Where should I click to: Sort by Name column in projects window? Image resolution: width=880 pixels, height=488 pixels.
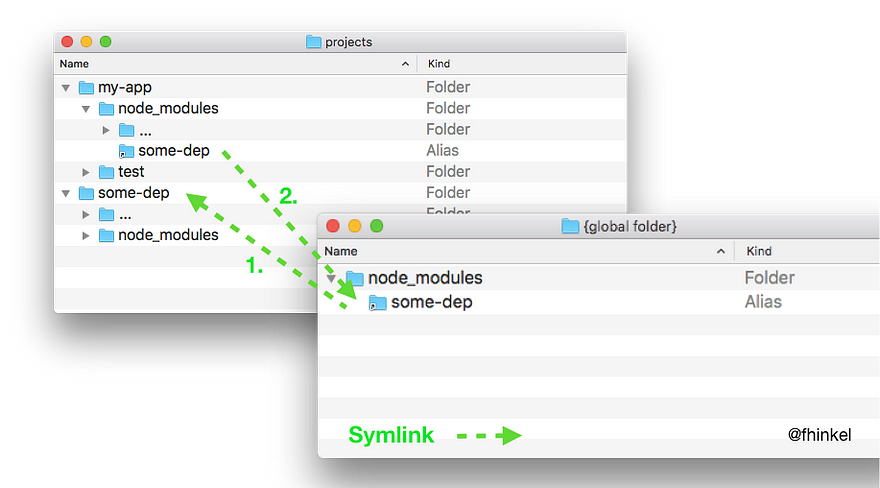[x=74, y=64]
